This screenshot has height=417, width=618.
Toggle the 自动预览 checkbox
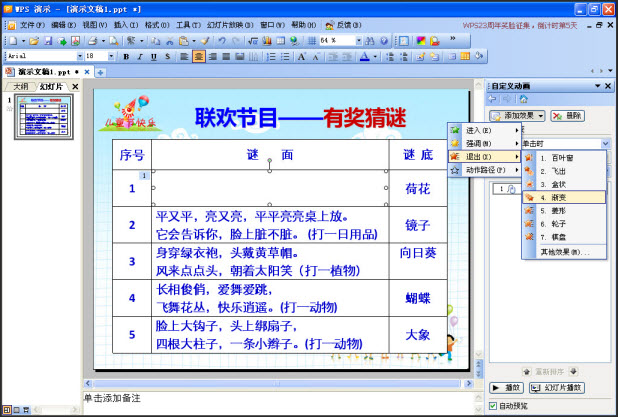pos(493,406)
